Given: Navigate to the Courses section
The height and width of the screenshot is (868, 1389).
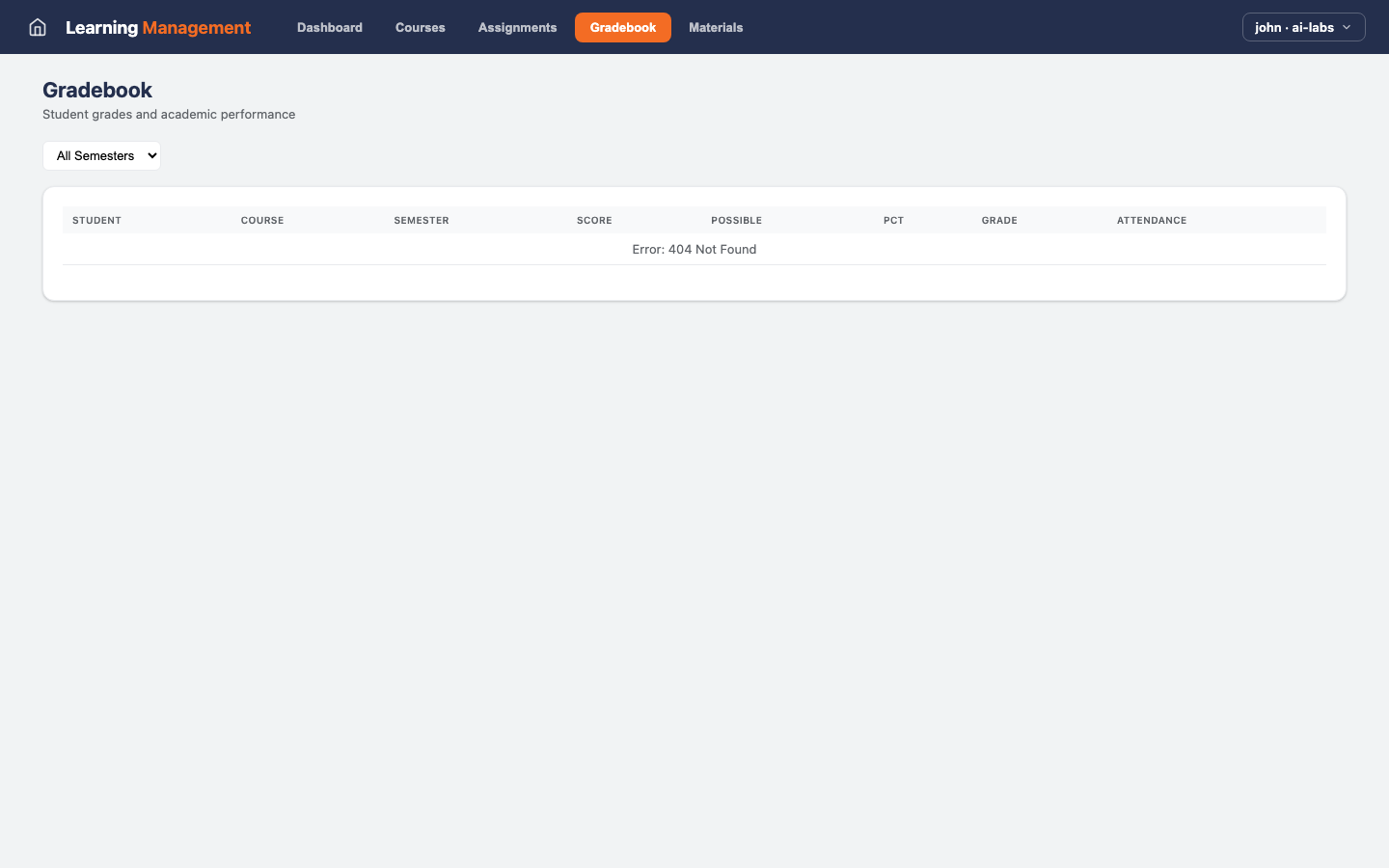Looking at the screenshot, I should click(420, 27).
